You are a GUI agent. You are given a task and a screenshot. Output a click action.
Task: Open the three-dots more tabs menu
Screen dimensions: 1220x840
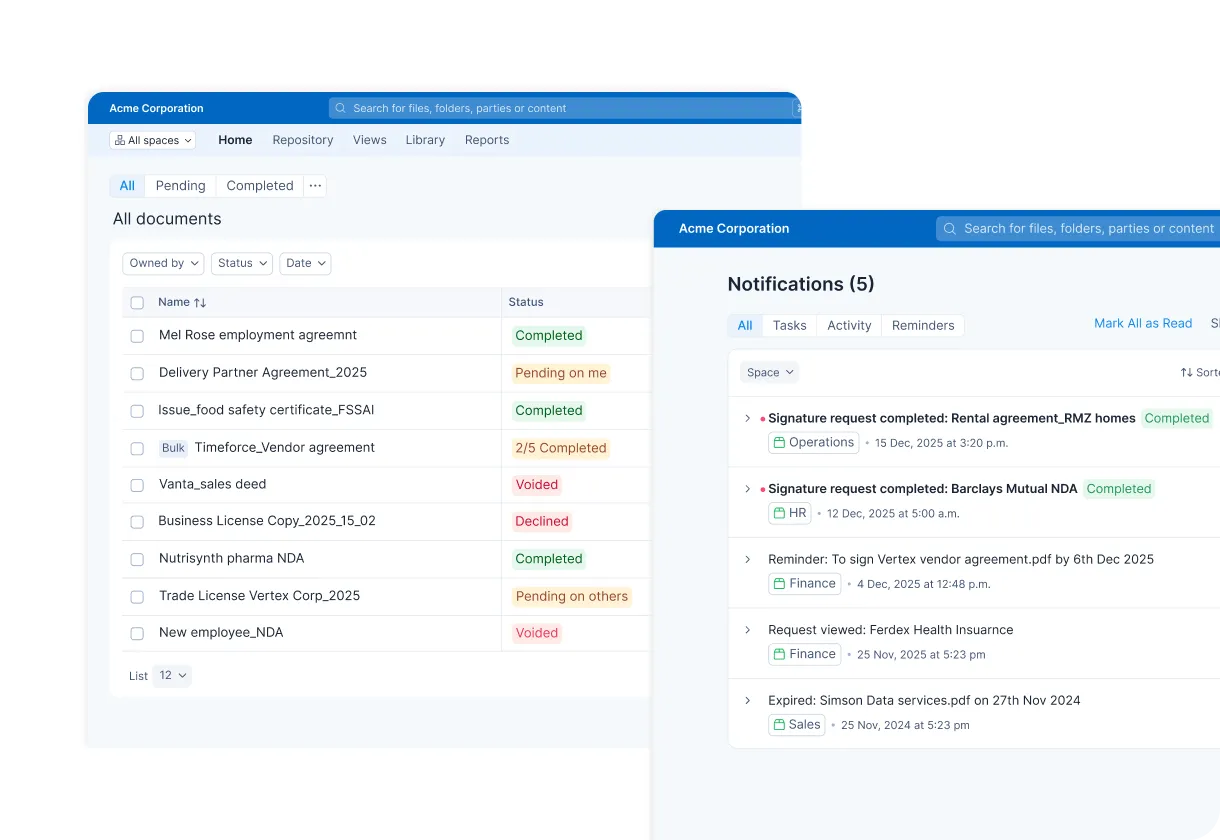click(x=315, y=186)
